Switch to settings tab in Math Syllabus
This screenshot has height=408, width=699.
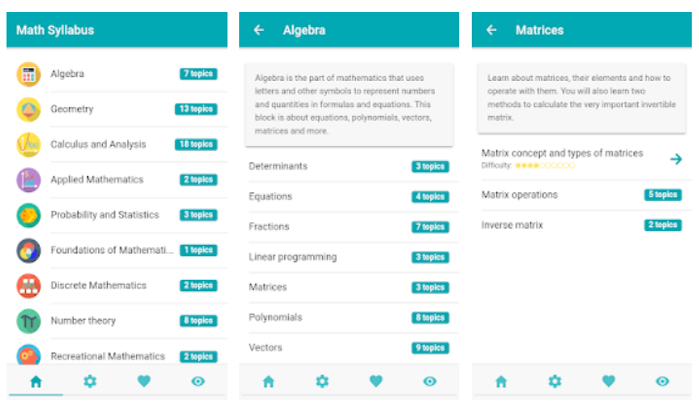(90, 381)
